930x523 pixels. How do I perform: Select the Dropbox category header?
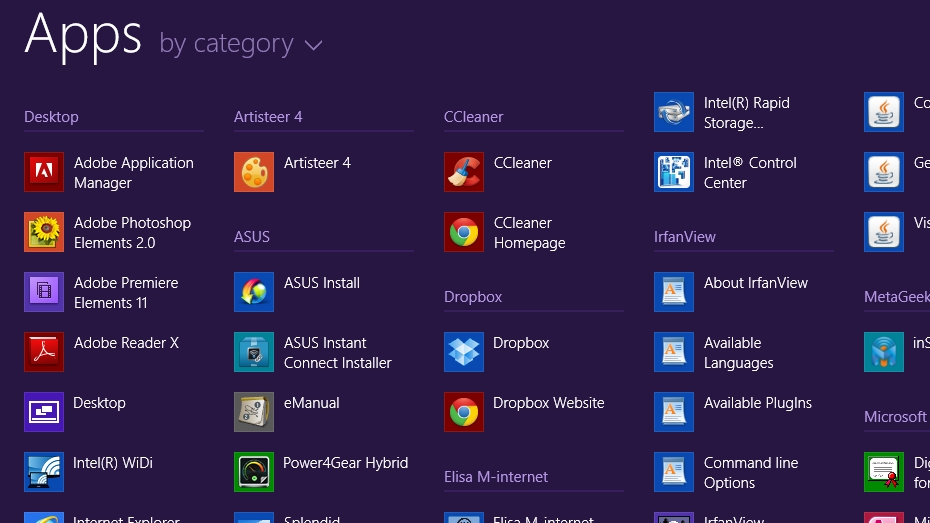pos(473,296)
